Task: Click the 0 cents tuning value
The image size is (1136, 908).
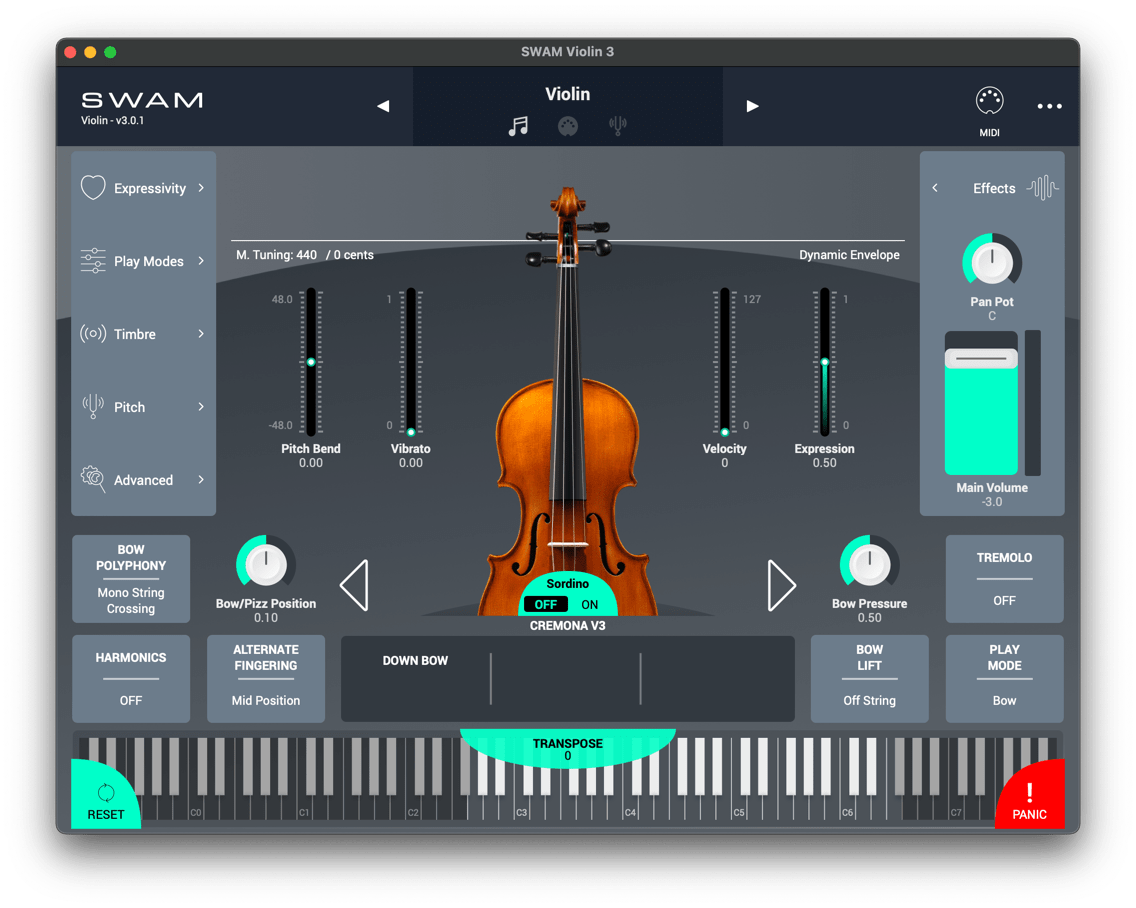Action: (354, 255)
